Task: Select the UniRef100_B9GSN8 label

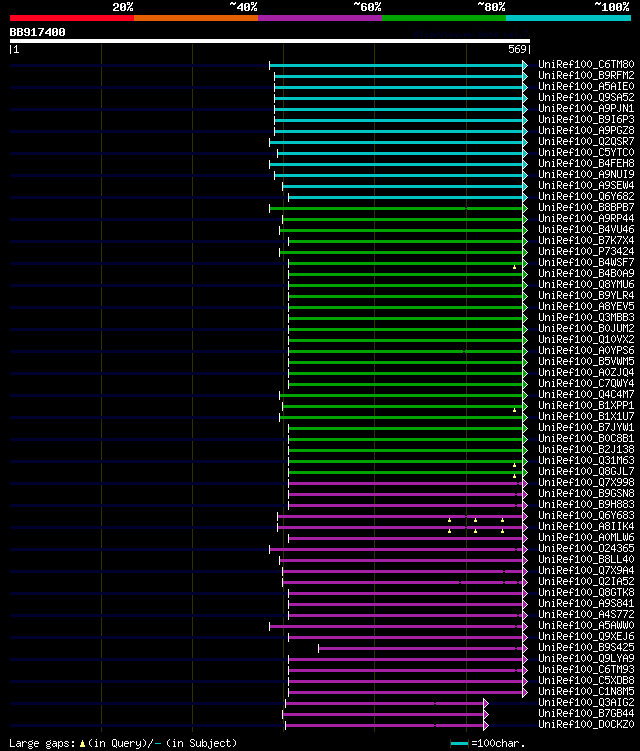Action: (586, 494)
